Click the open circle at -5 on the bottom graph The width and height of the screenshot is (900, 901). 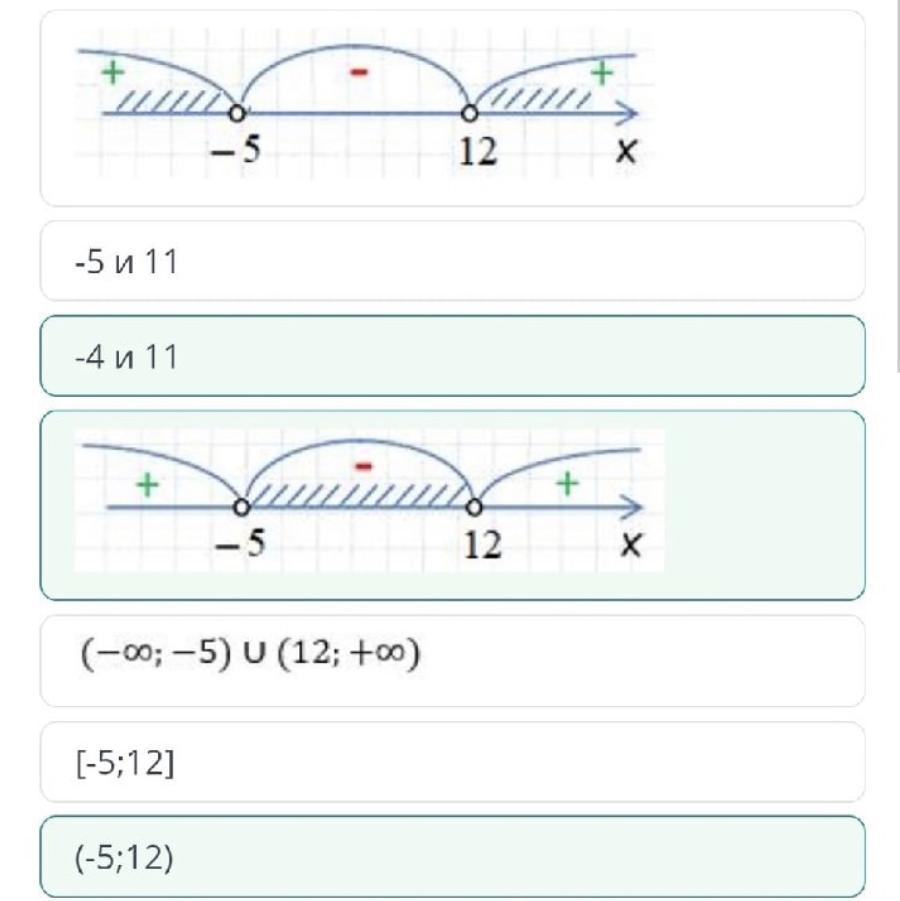click(241, 507)
